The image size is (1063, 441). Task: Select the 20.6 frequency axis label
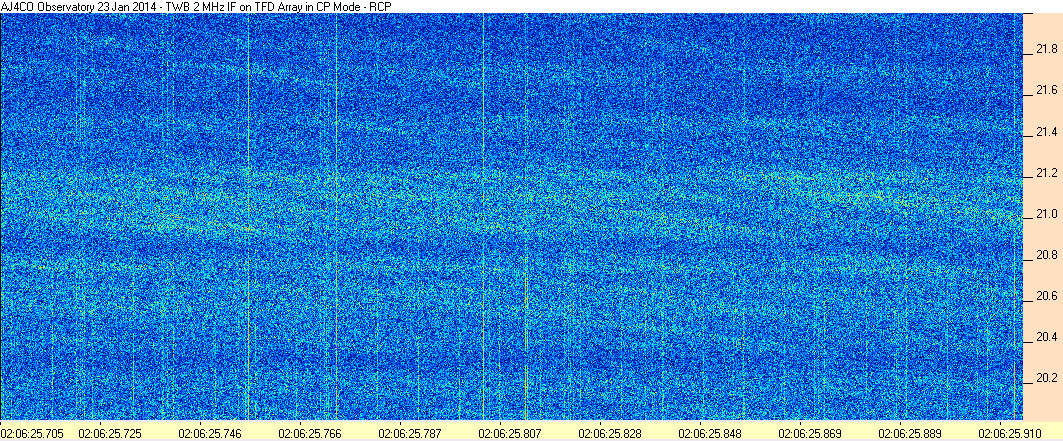pos(1047,296)
